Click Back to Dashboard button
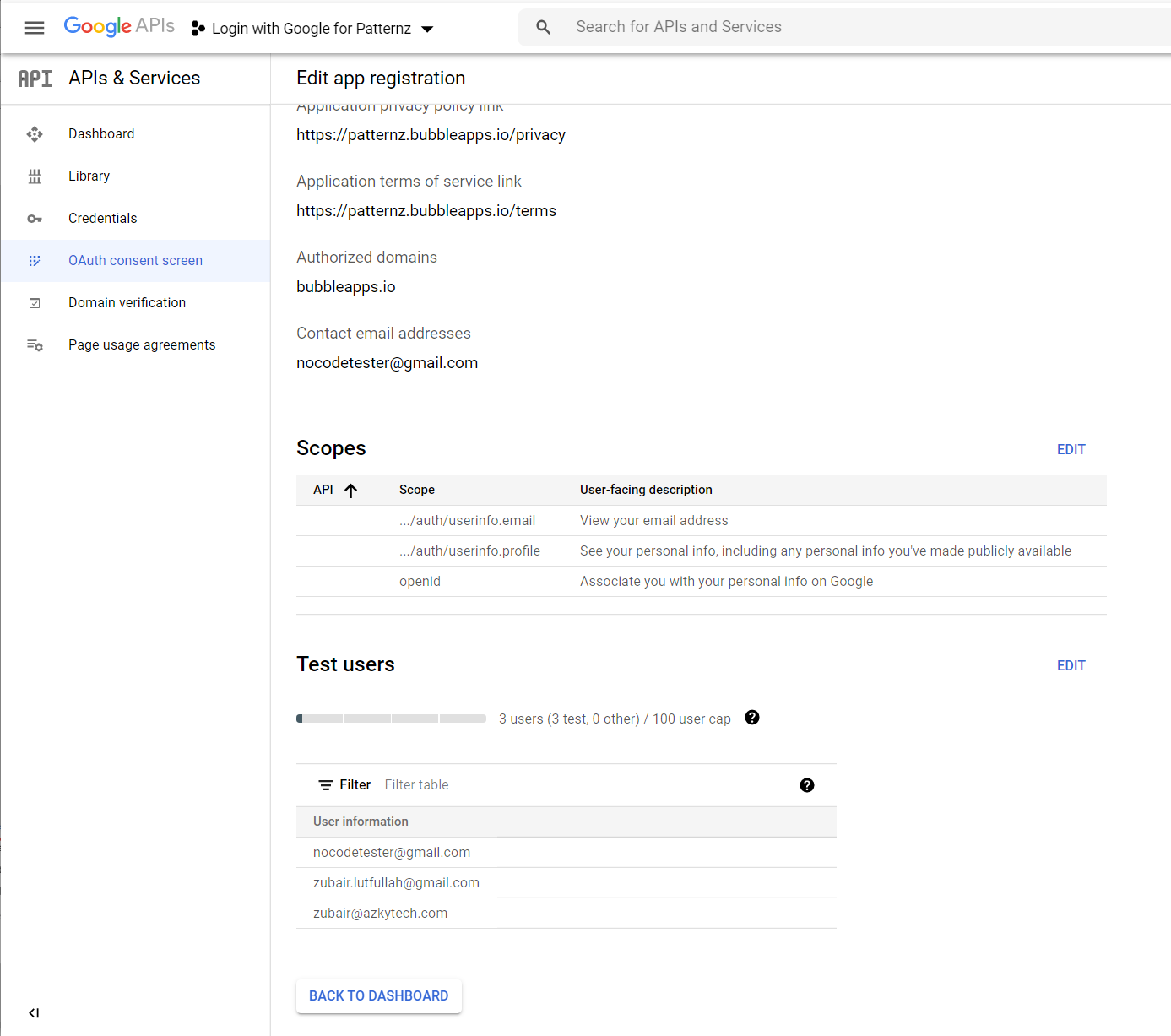Viewport: 1171px width, 1036px height. click(378, 996)
